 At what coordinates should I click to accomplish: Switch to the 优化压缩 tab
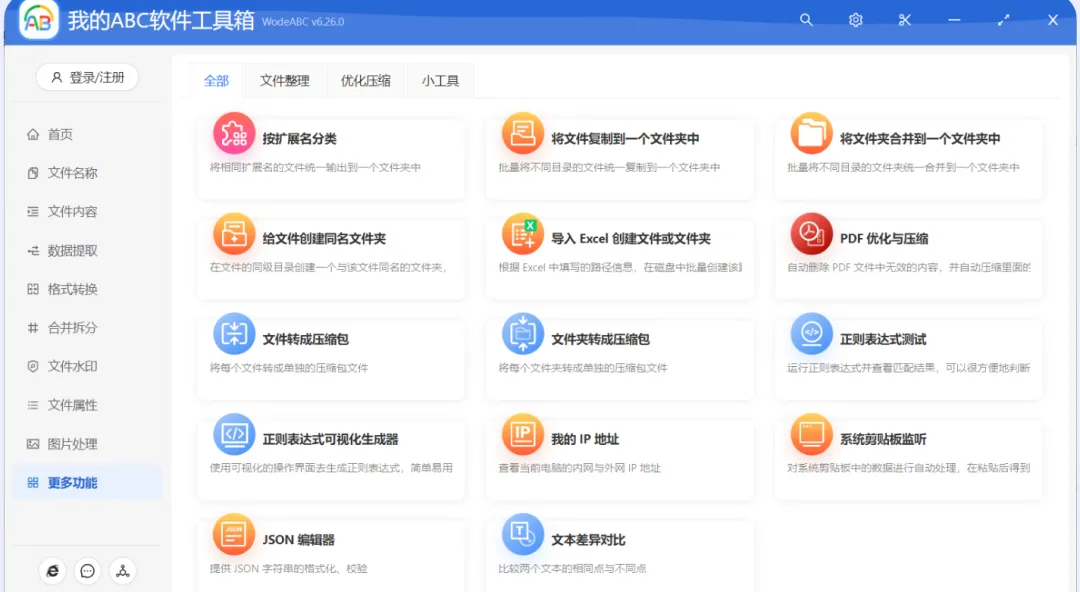point(366,81)
